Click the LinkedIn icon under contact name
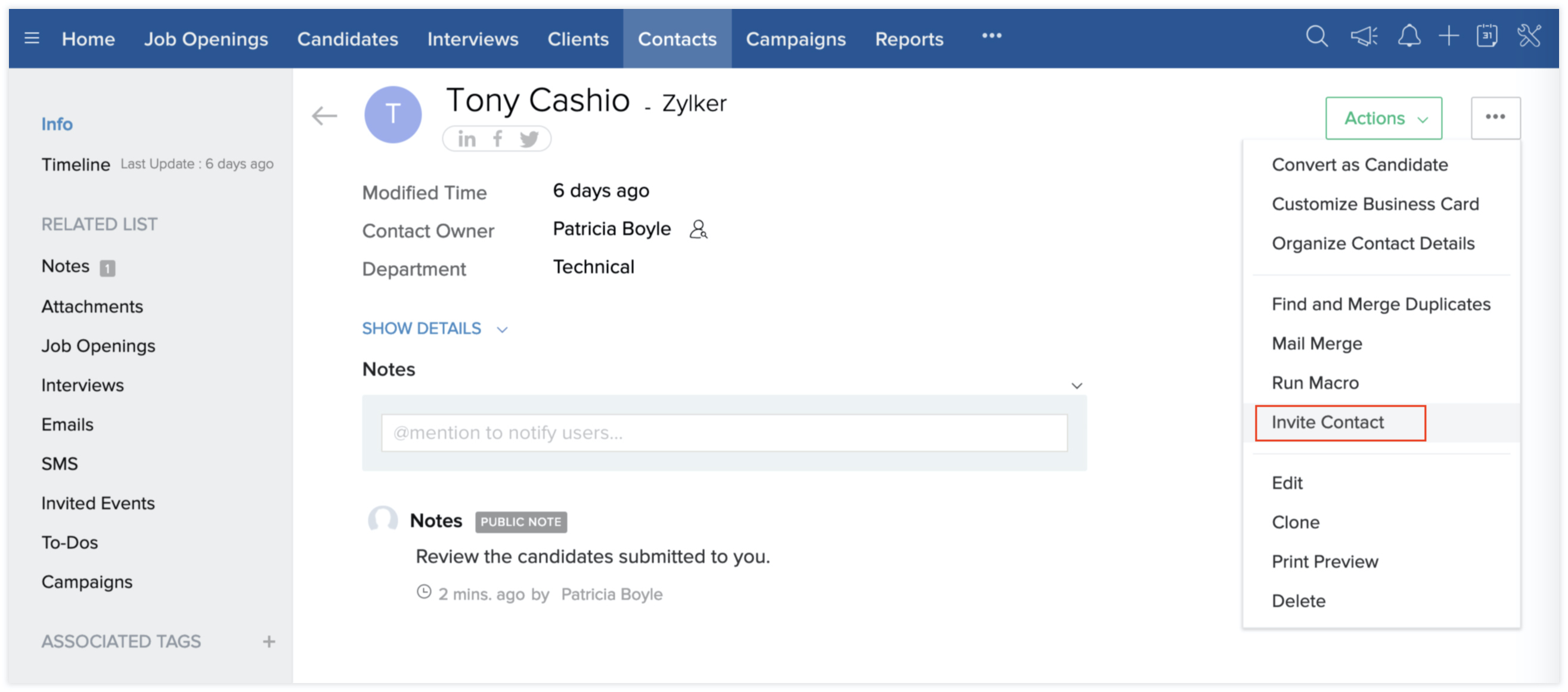Image resolution: width=1568 pixels, height=692 pixels. [466, 139]
